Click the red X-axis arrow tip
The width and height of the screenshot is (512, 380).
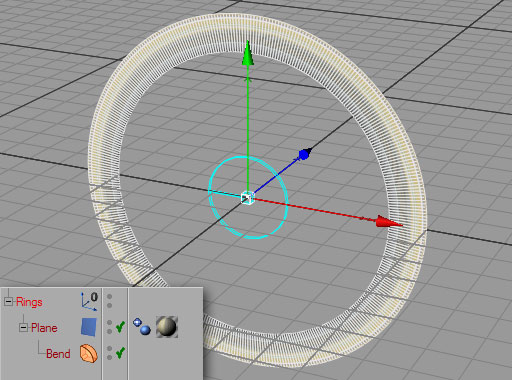click(x=389, y=222)
